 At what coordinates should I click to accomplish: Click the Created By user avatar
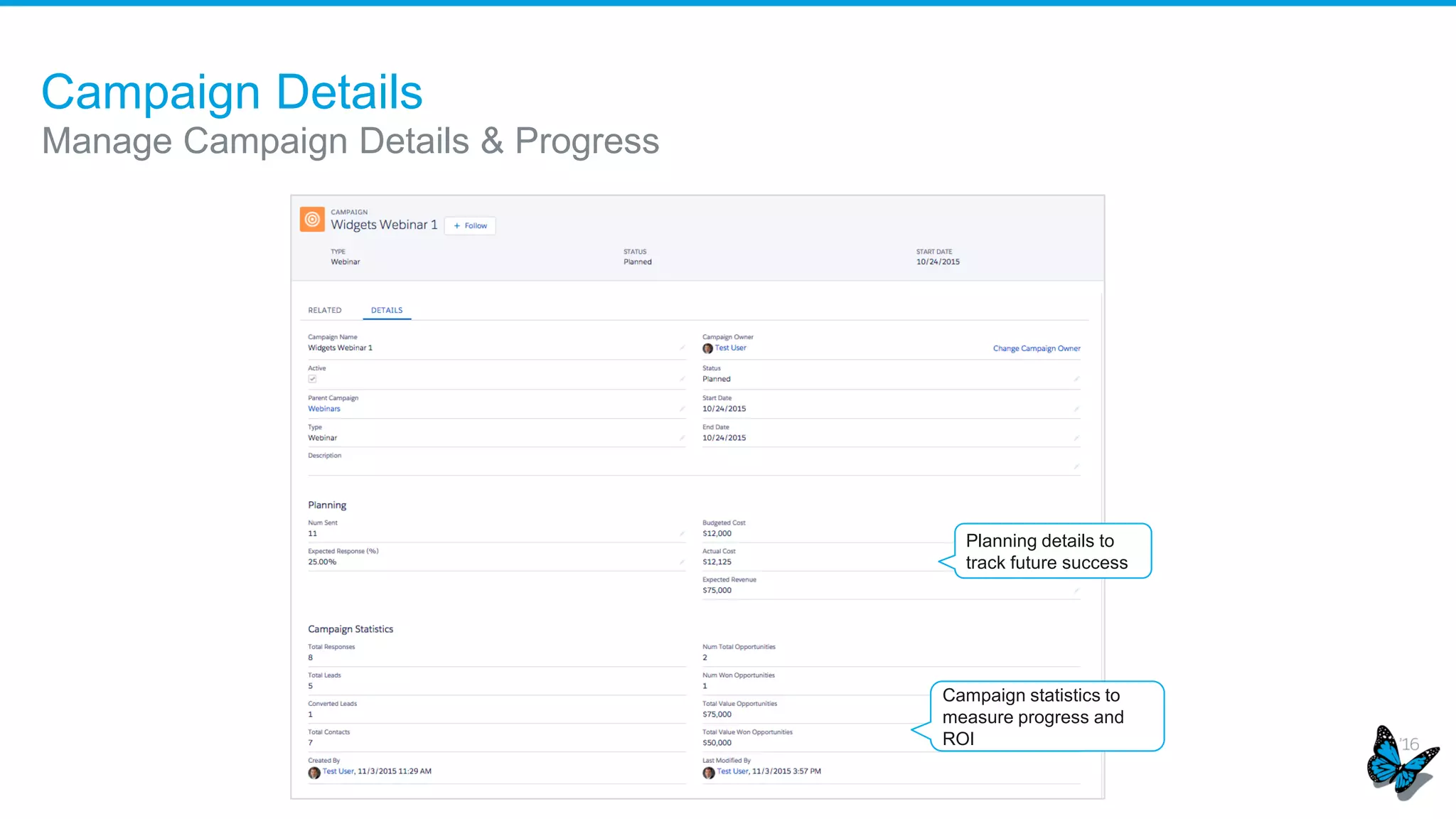[314, 773]
